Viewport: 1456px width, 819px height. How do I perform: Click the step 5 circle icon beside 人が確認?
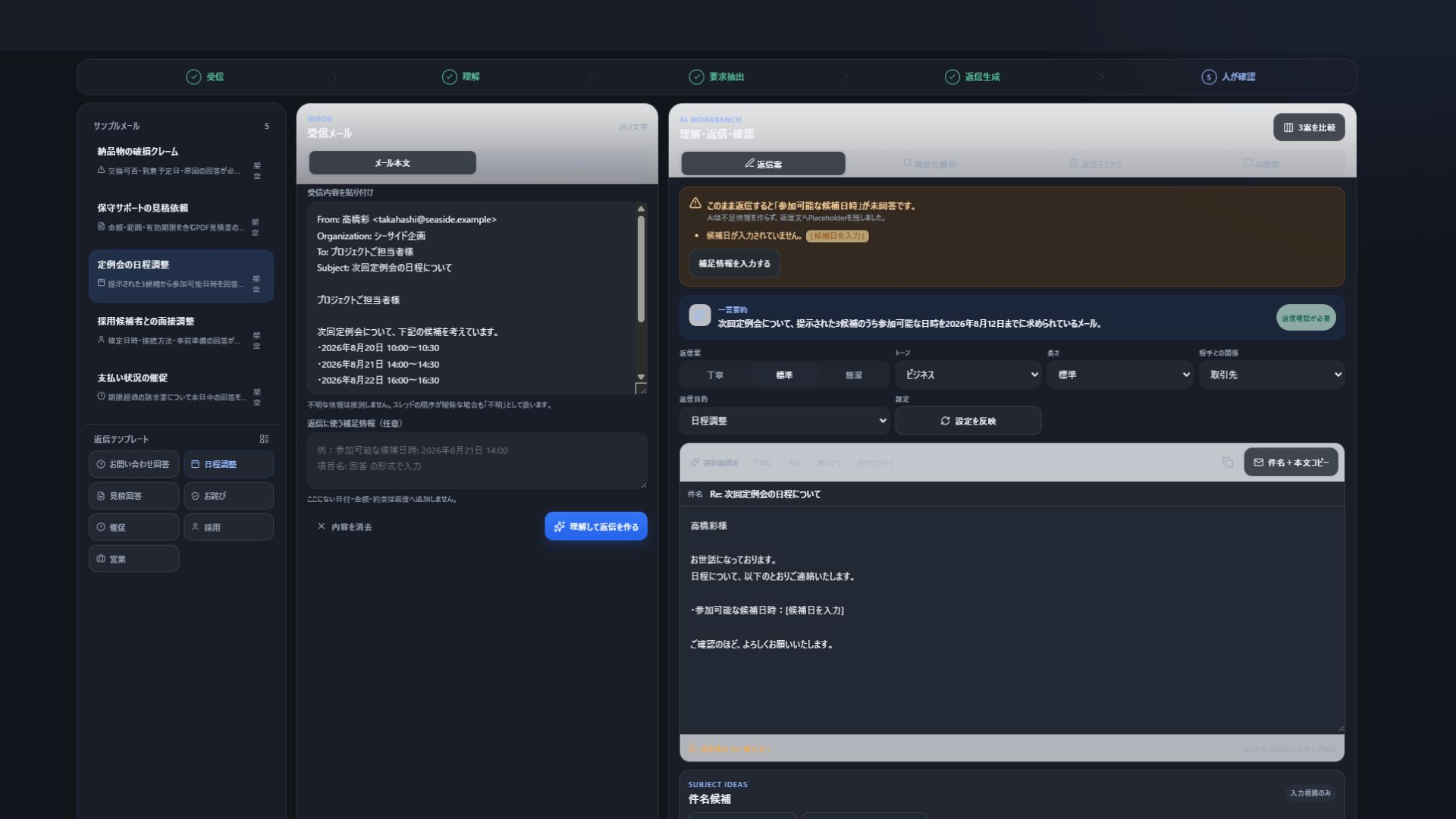coord(1209,77)
